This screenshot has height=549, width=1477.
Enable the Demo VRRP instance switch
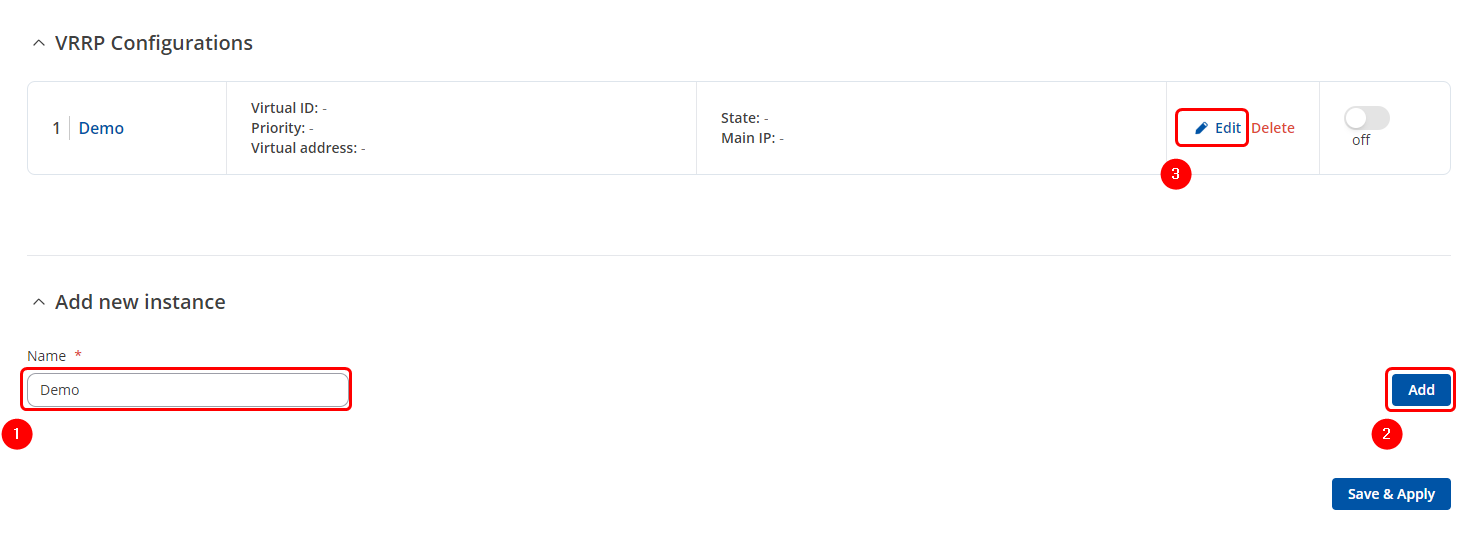pyautogui.click(x=1366, y=119)
